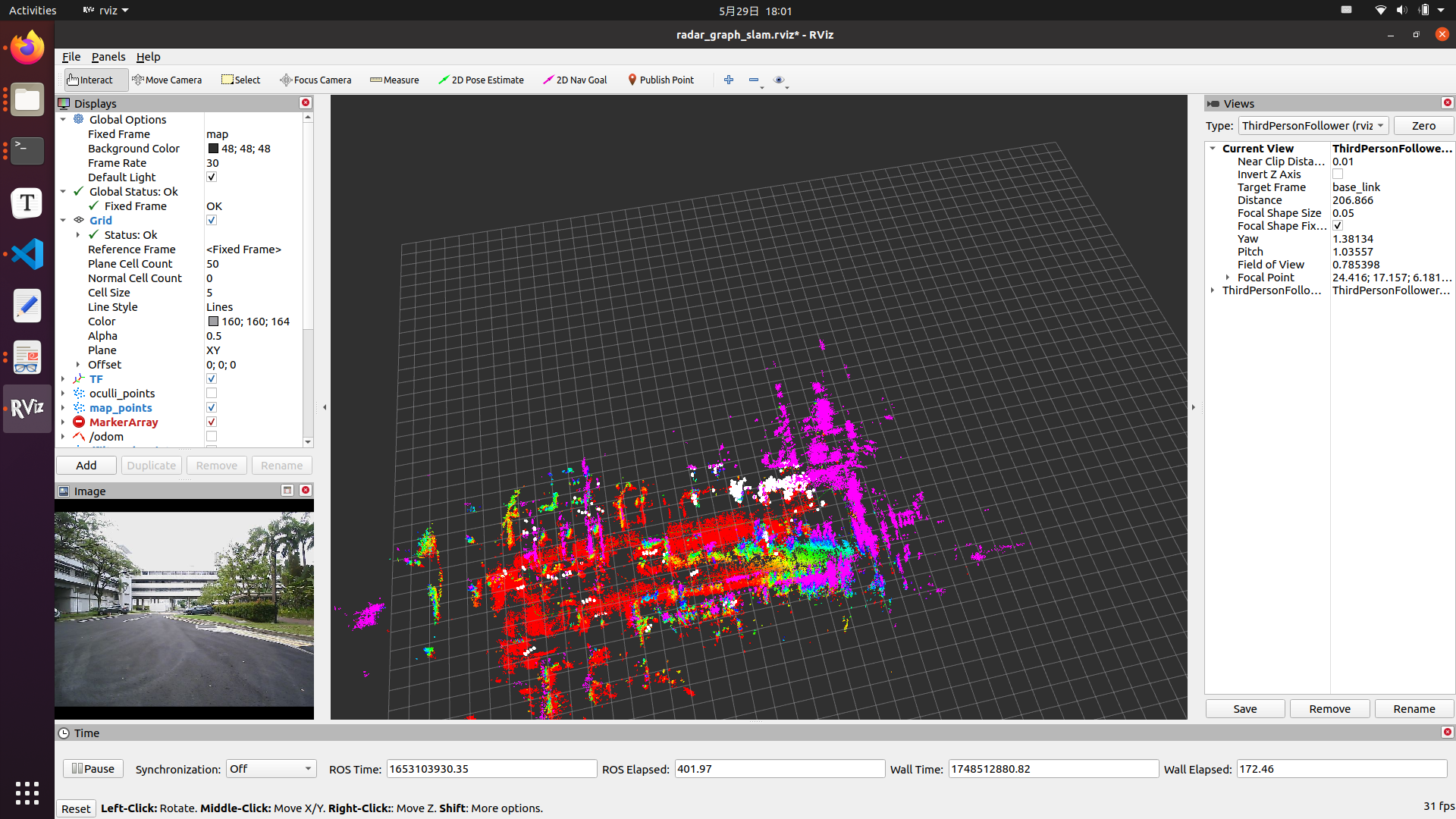Viewport: 1456px width, 819px height.
Task: Open Panels menu
Action: (108, 57)
